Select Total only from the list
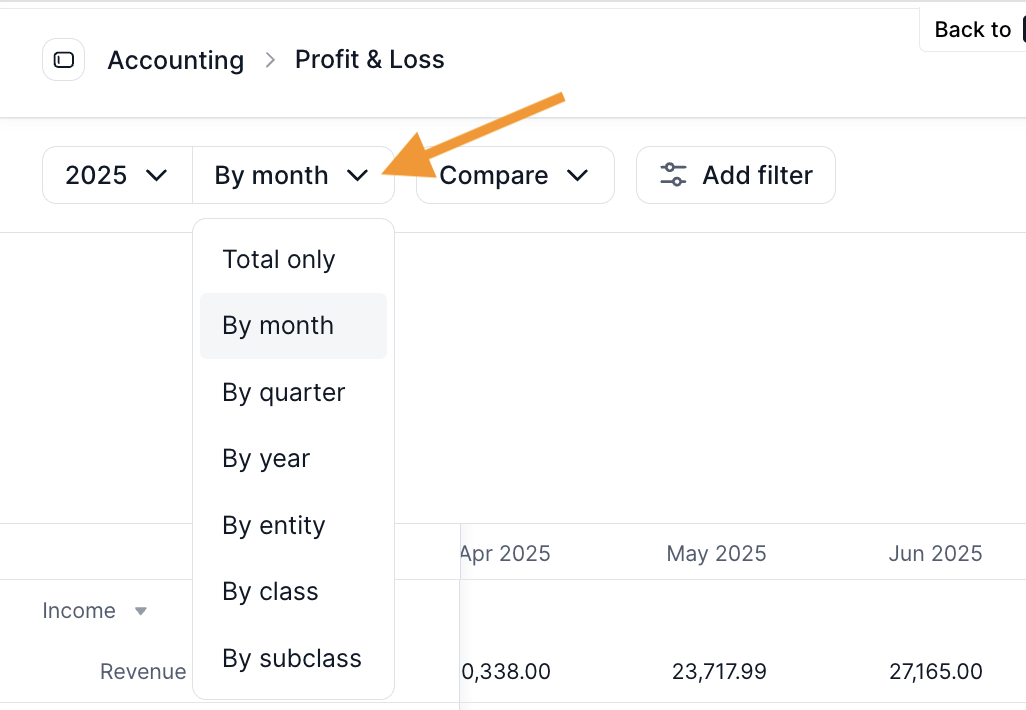This screenshot has height=710, width=1026. click(x=279, y=260)
